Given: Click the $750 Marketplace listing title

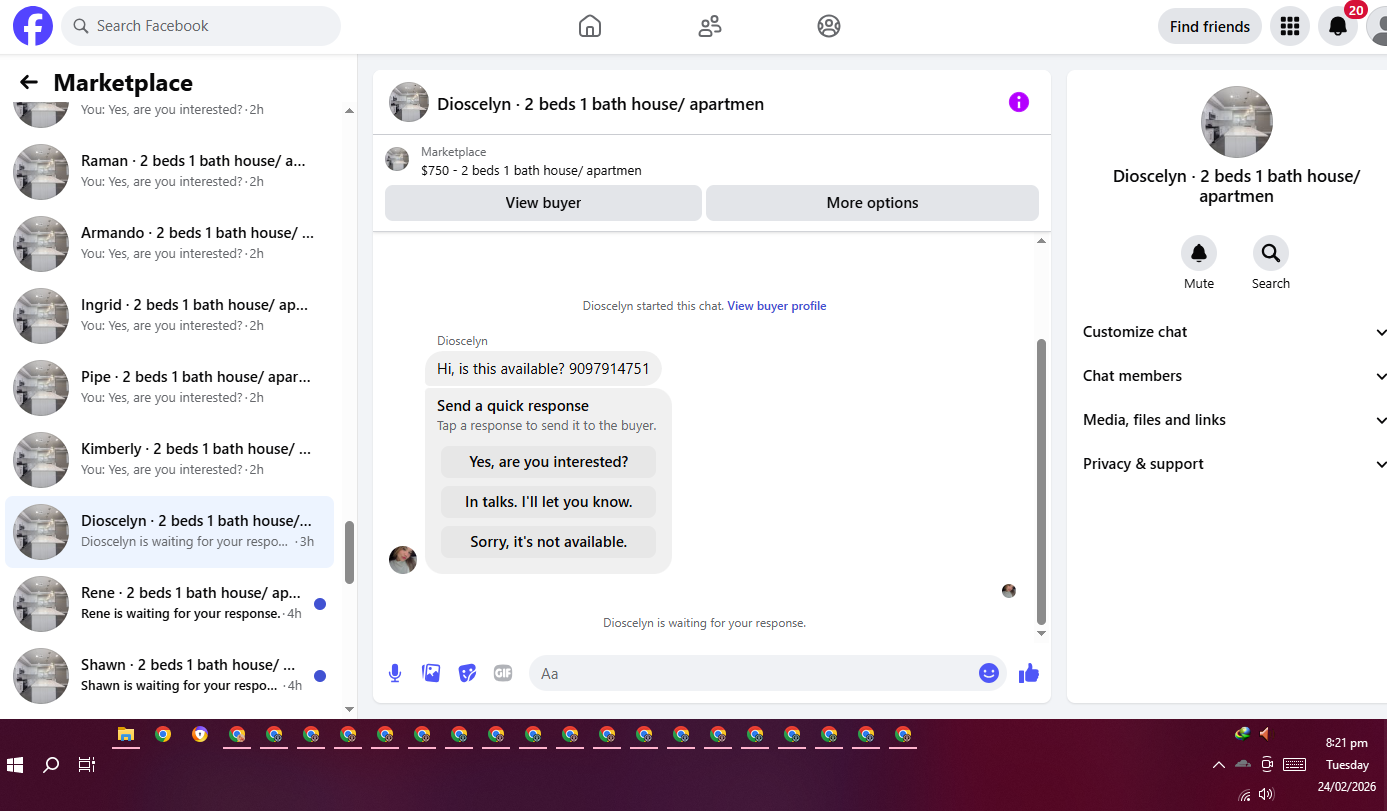Looking at the screenshot, I should (x=531, y=171).
